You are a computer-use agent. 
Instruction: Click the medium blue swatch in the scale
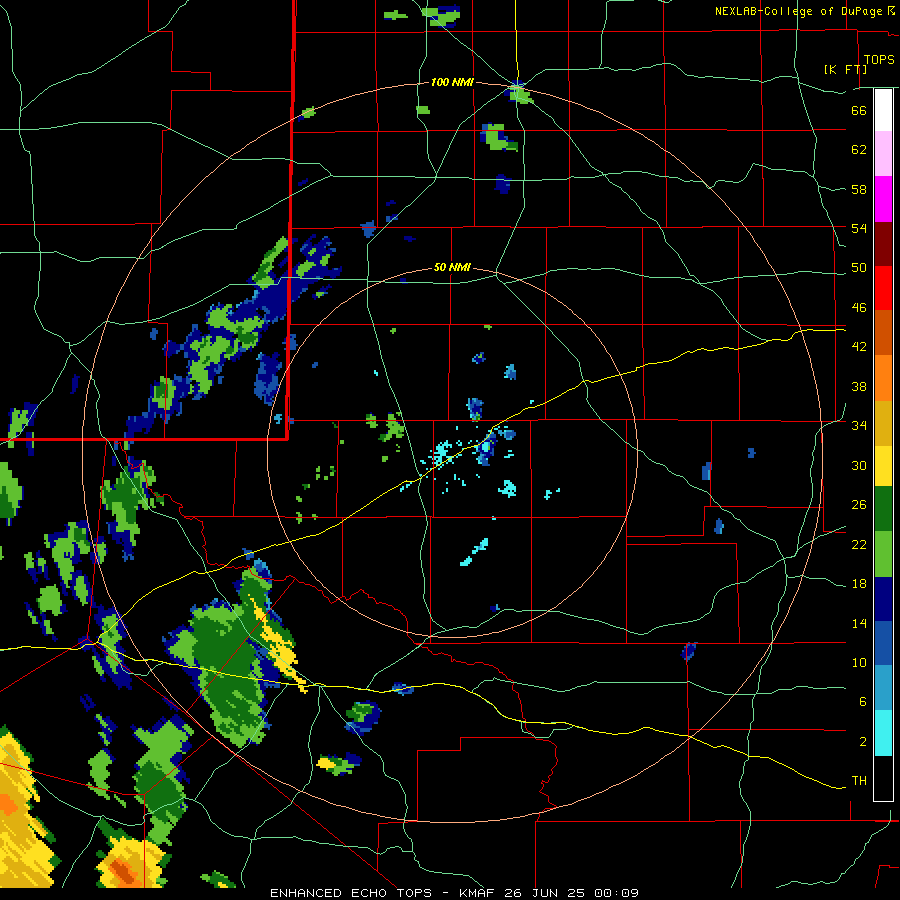pyautogui.click(x=883, y=643)
